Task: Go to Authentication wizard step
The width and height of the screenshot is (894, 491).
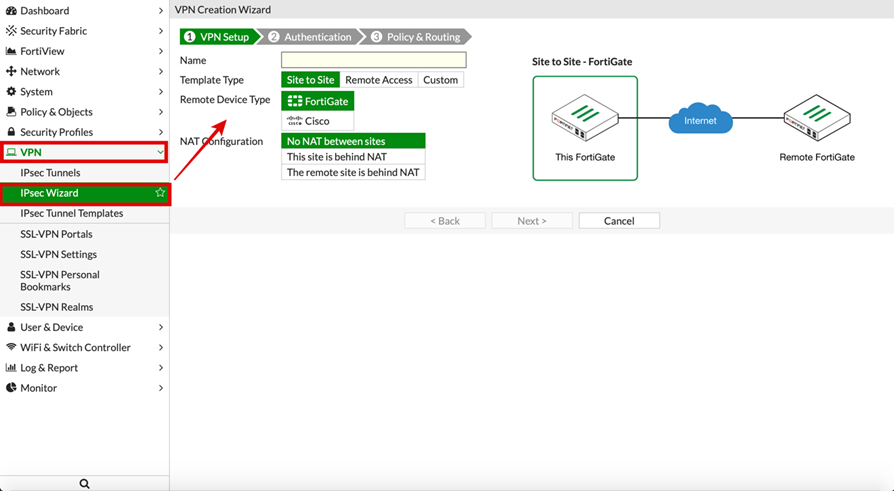Action: click(x=311, y=36)
